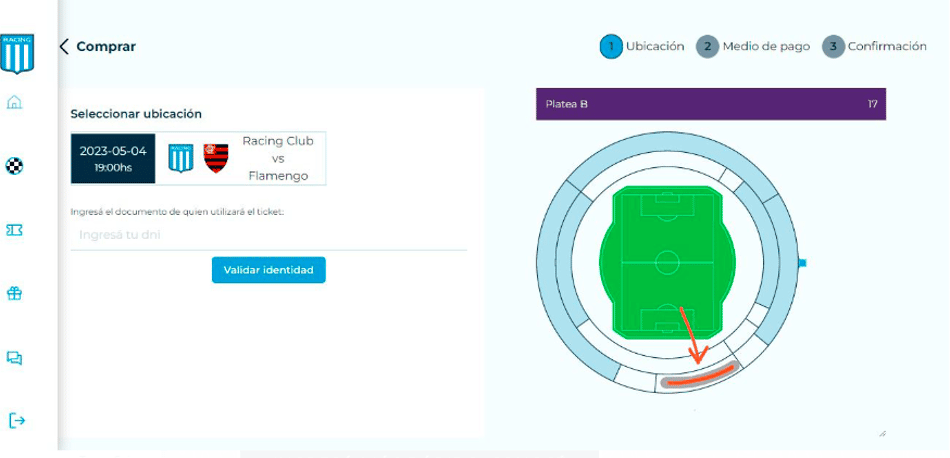
Task: Click the Racing Club crest logo in the sidebar
Action: pos(17,53)
